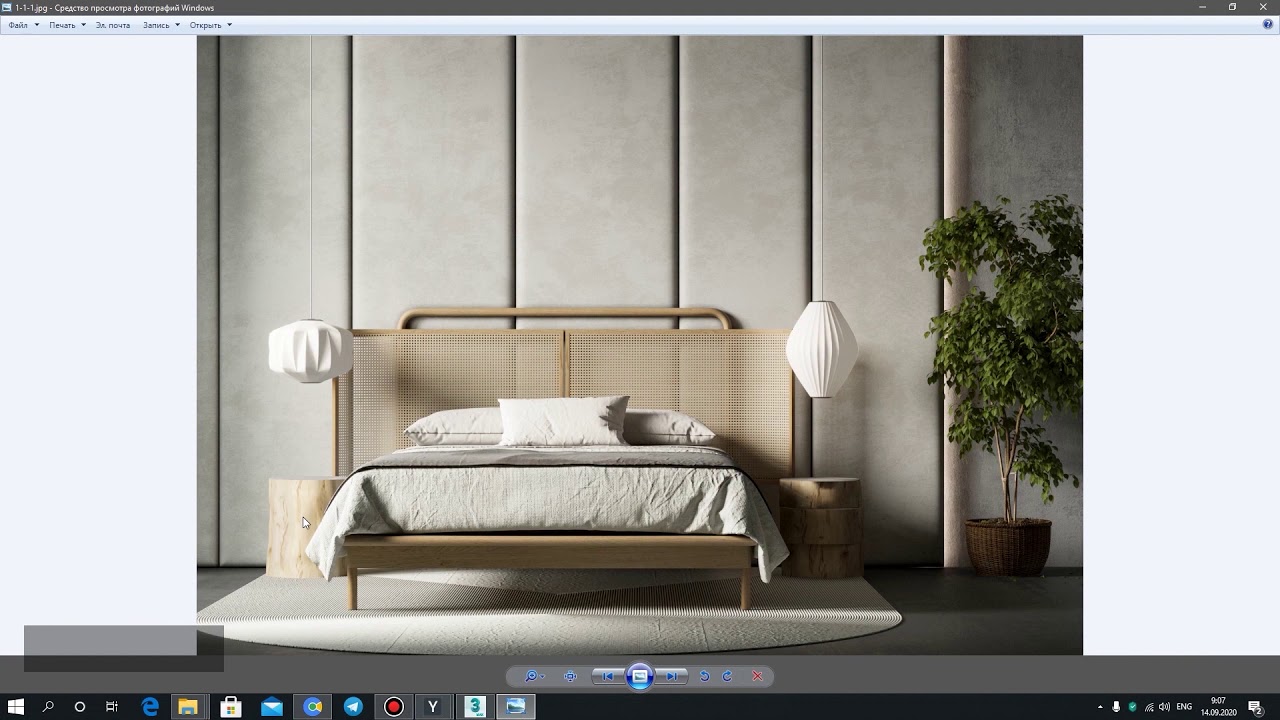Open Microsoft Store from the taskbar
The height and width of the screenshot is (720, 1280).
pyautogui.click(x=231, y=707)
